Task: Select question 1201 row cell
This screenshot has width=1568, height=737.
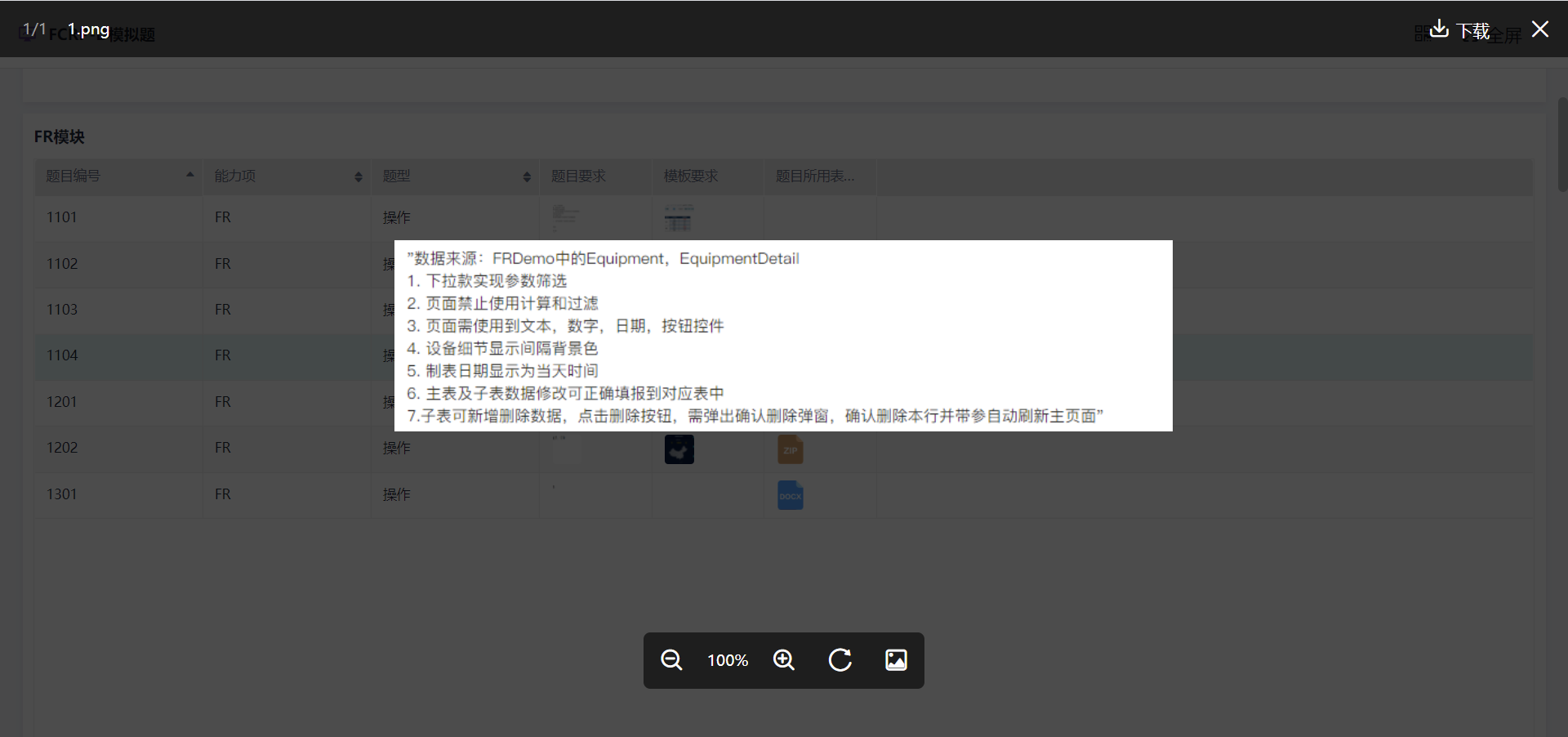Action: click(x=118, y=402)
